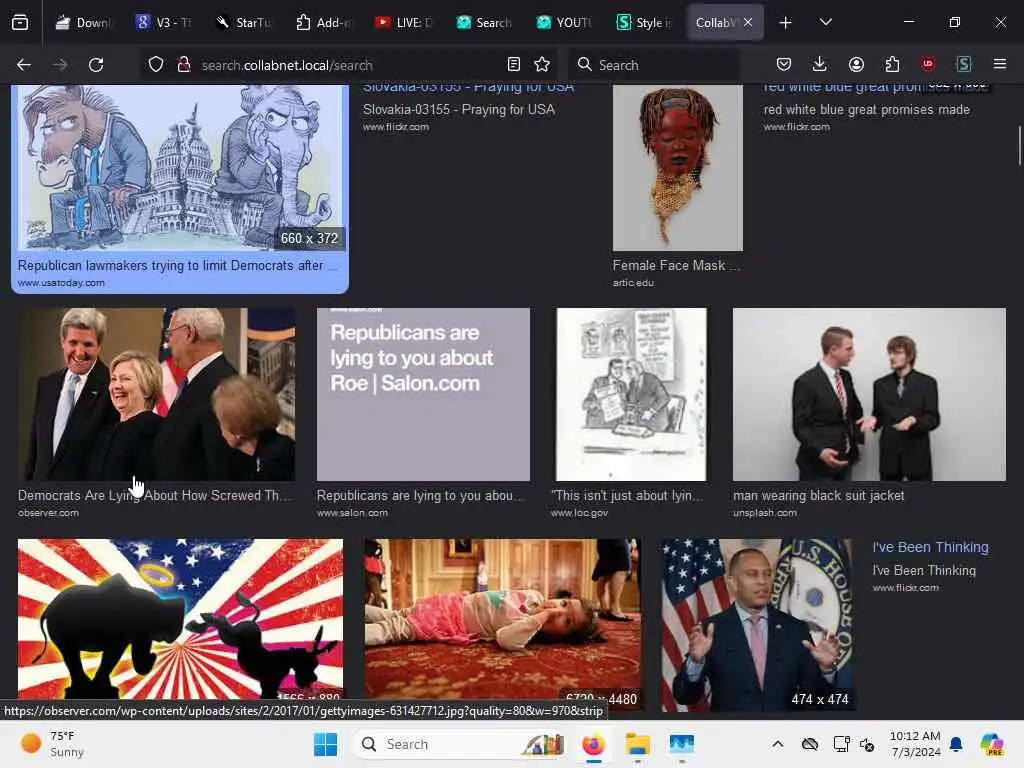Open the Firefox account icon
1024x768 pixels.
[x=856, y=64]
